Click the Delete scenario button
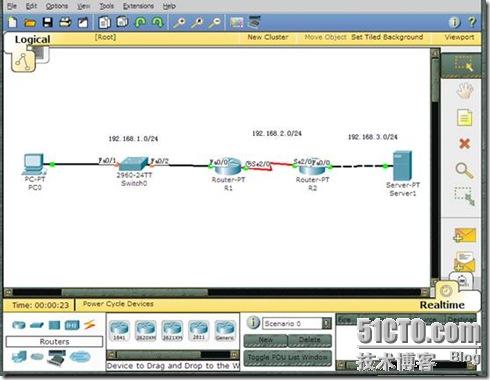Image resolution: width=490 pixels, height=380 pixels. [x=310, y=340]
